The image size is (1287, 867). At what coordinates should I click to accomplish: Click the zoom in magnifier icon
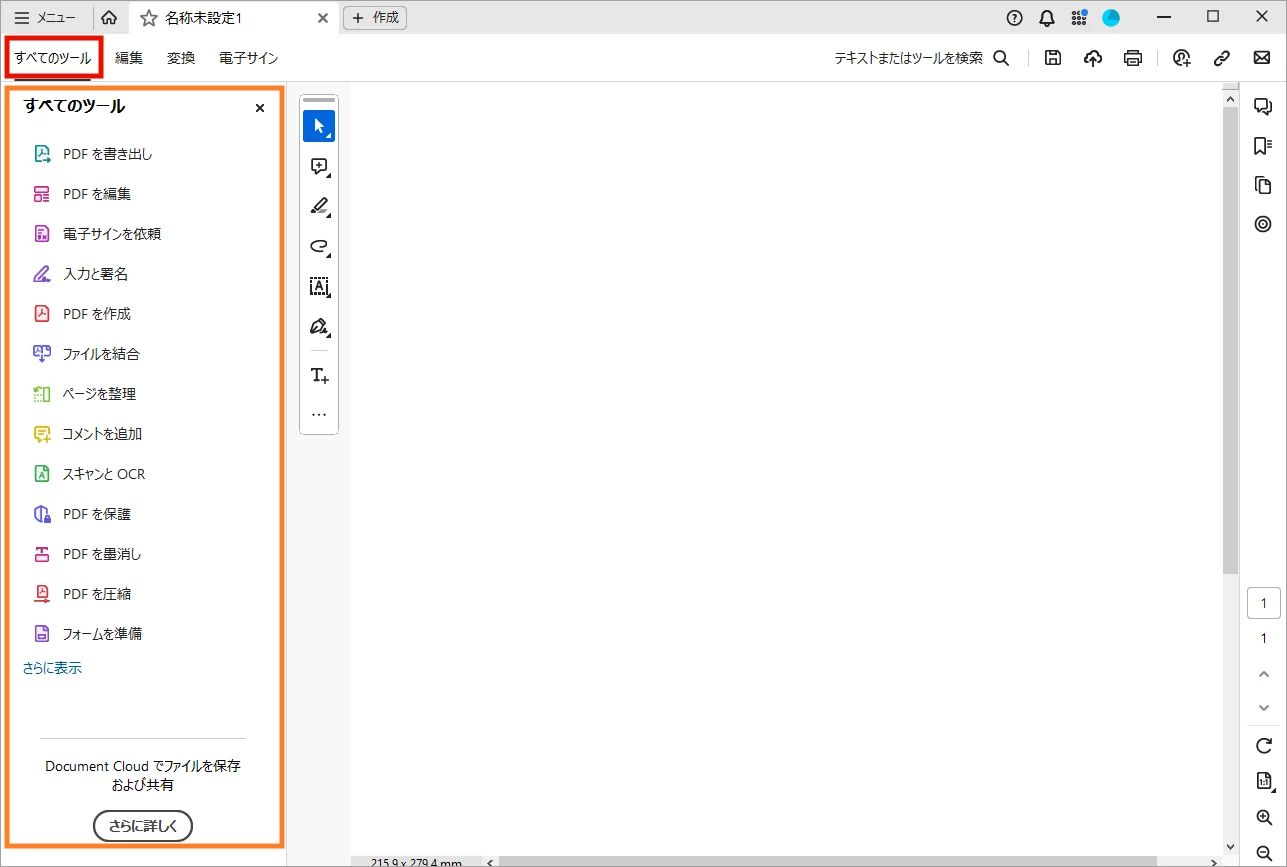(x=1263, y=818)
